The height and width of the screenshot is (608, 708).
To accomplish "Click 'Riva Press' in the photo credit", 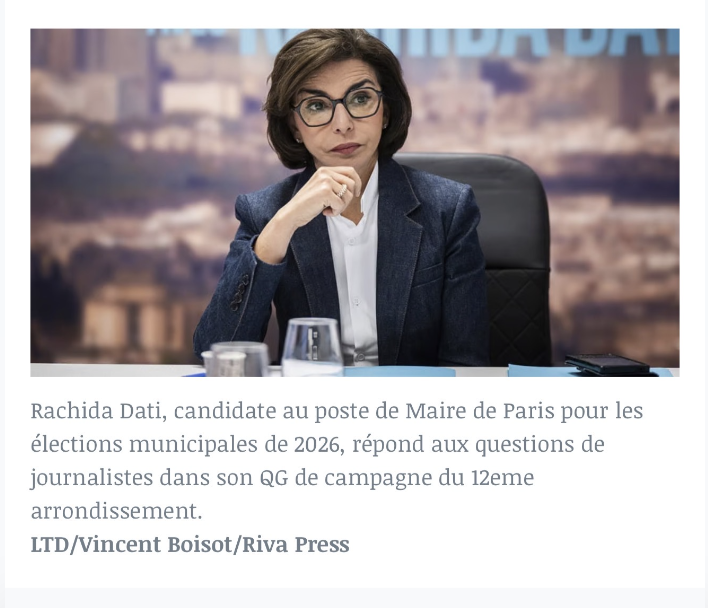I will (x=296, y=544).
